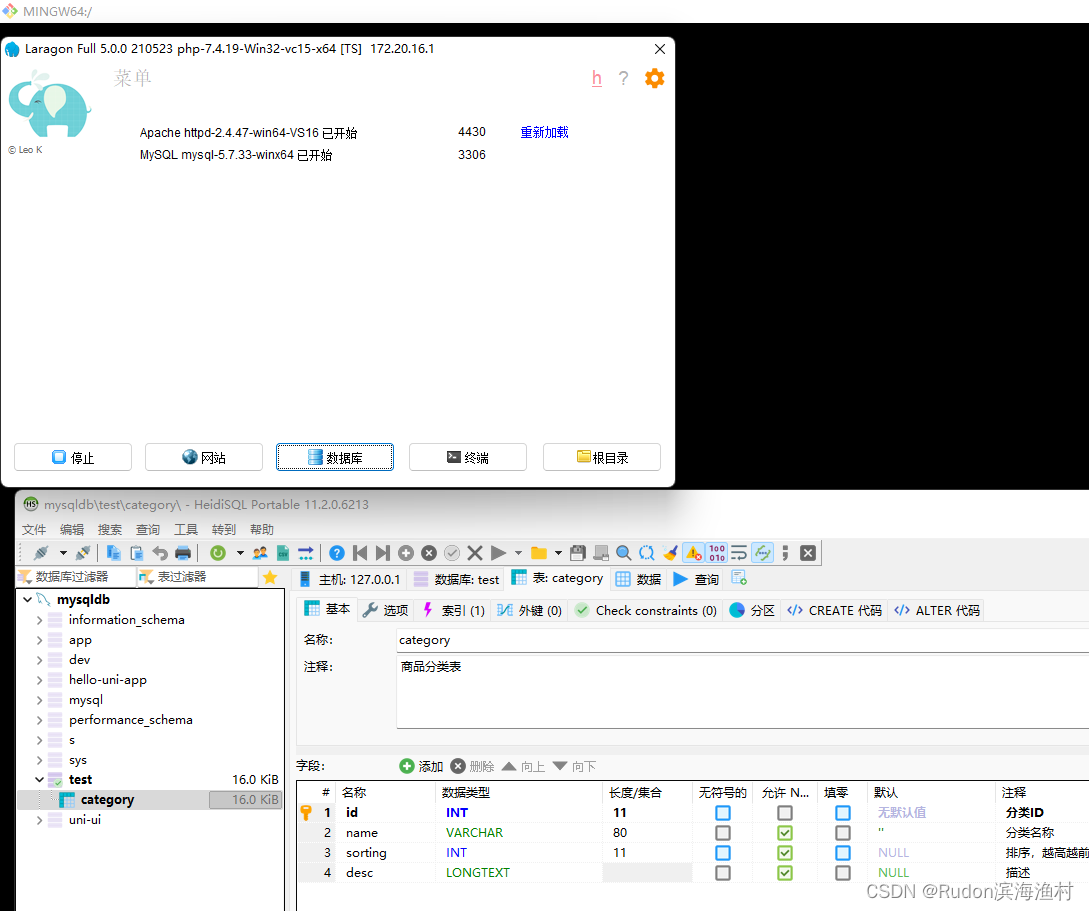Click the new query tab icon

tap(739, 578)
